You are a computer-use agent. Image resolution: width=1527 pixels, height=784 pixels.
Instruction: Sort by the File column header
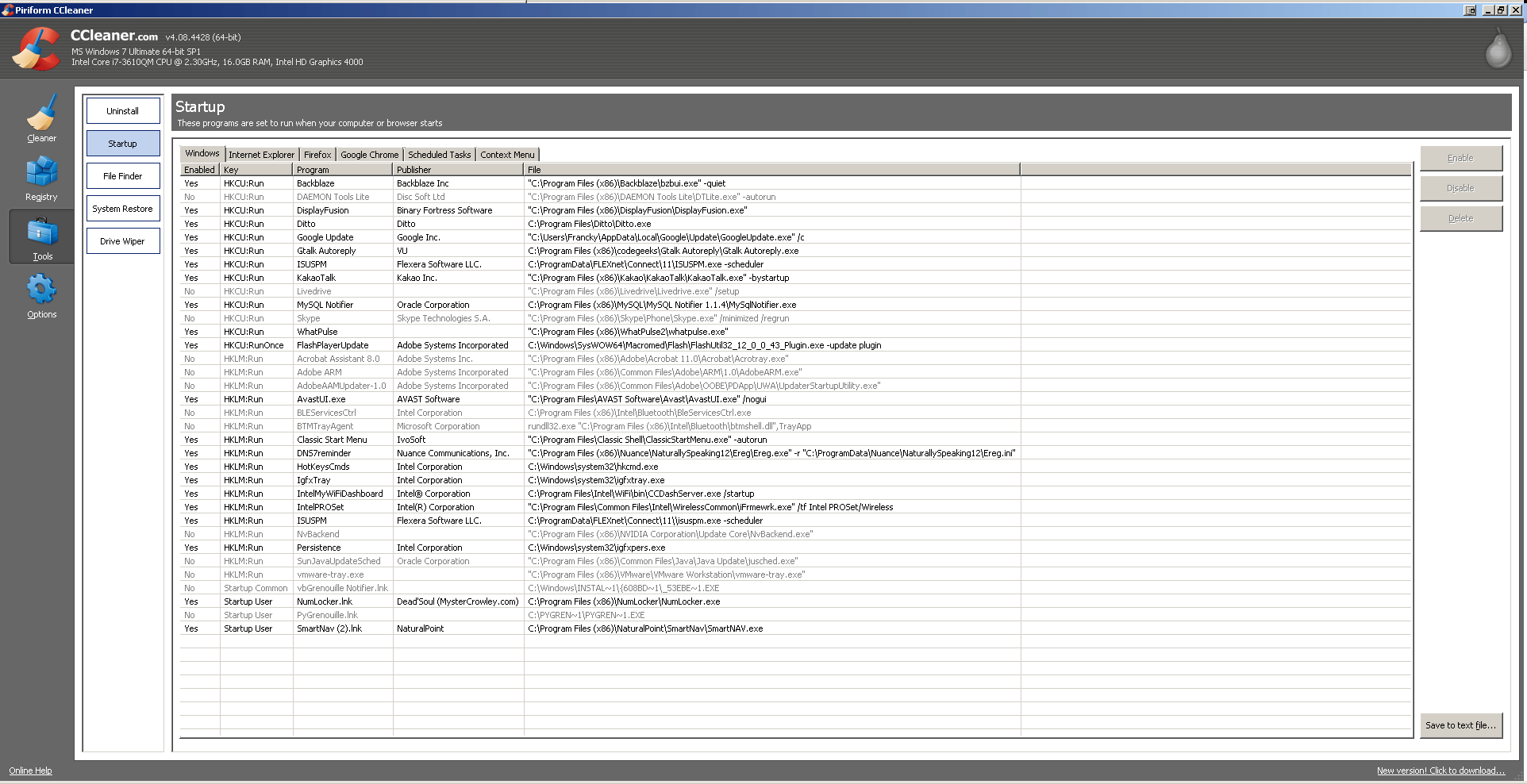[772, 170]
